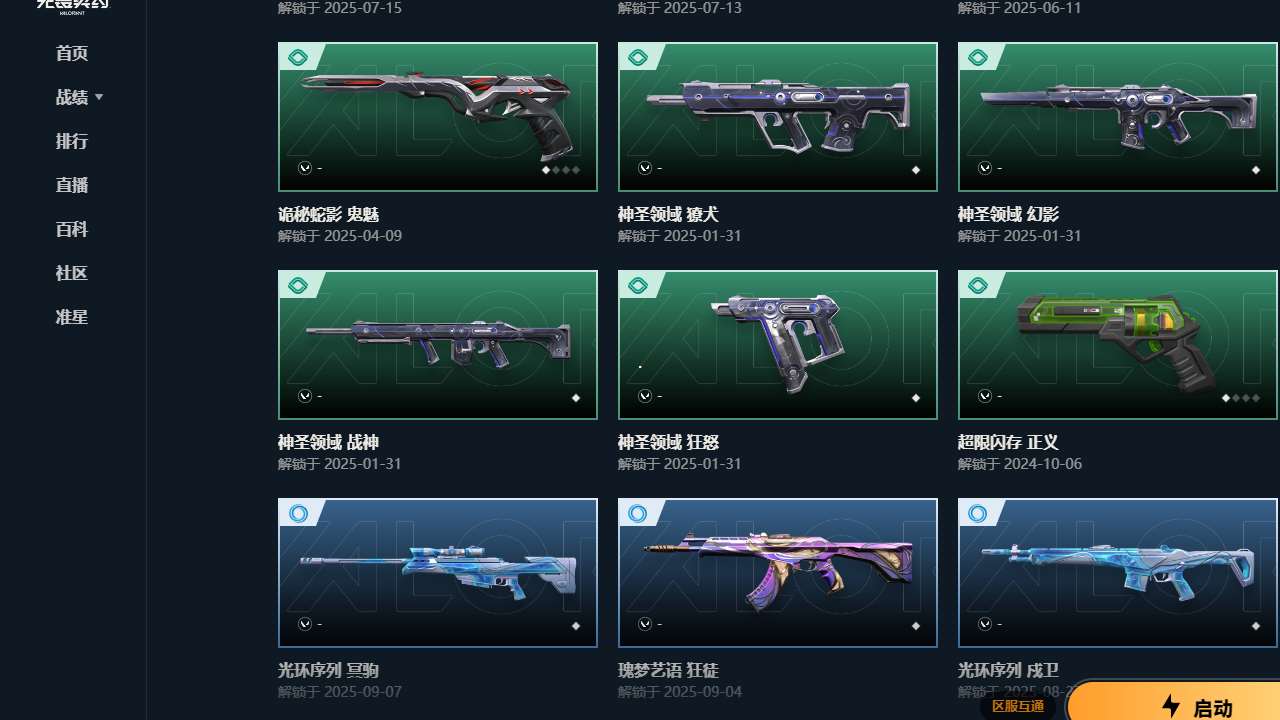Screen dimensions: 1280x720
Task: Select first variant diamond on 诡秘蛇影 鬼魅 card
Action: pyautogui.click(x=546, y=170)
